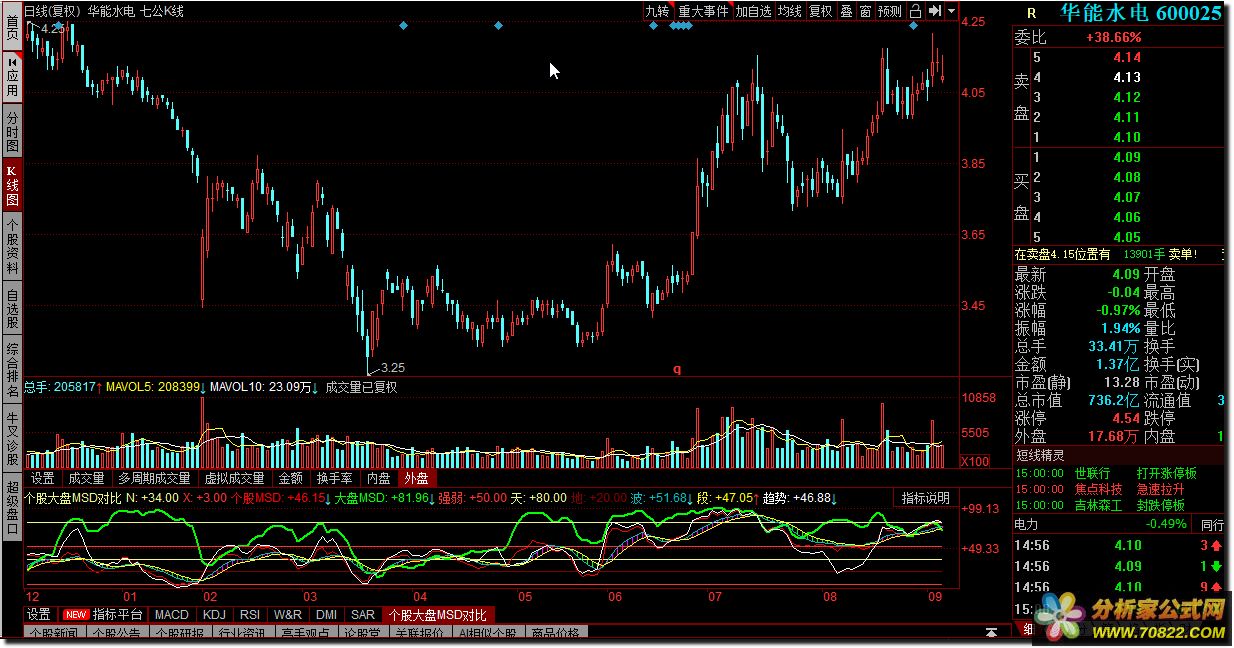Click 加自选 to add to watchlist
The image size is (1234, 648).
[x=754, y=12]
